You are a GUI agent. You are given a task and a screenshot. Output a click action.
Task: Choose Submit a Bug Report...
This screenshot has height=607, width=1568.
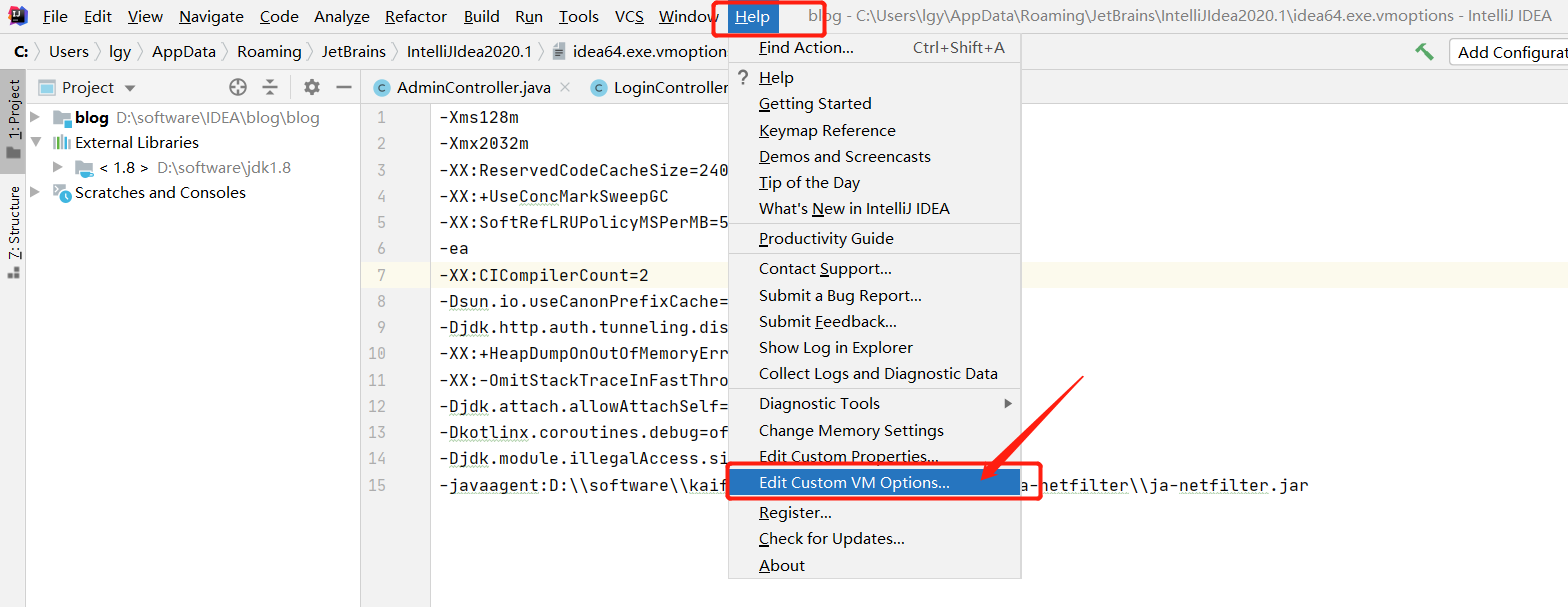(x=874, y=296)
